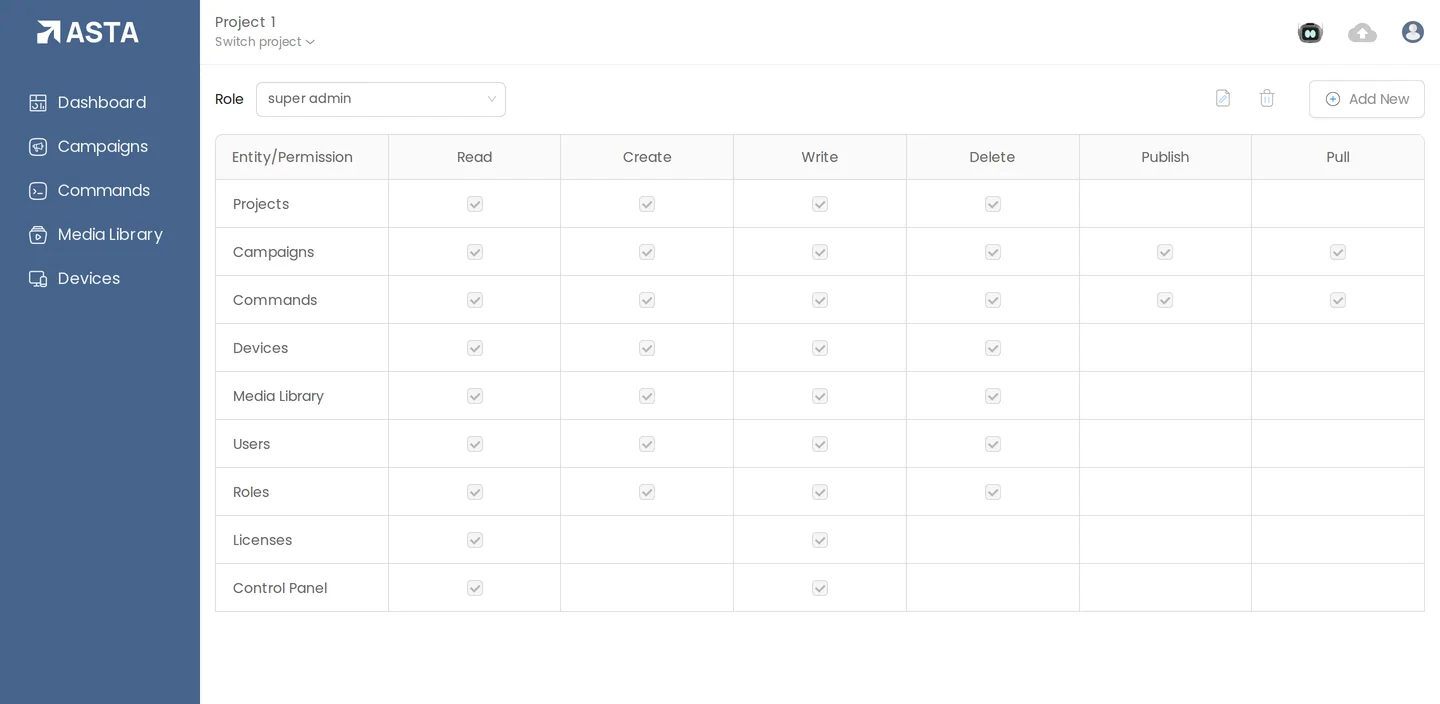The height and width of the screenshot is (704, 1440).
Task: Click the Create column header
Action: (x=647, y=157)
